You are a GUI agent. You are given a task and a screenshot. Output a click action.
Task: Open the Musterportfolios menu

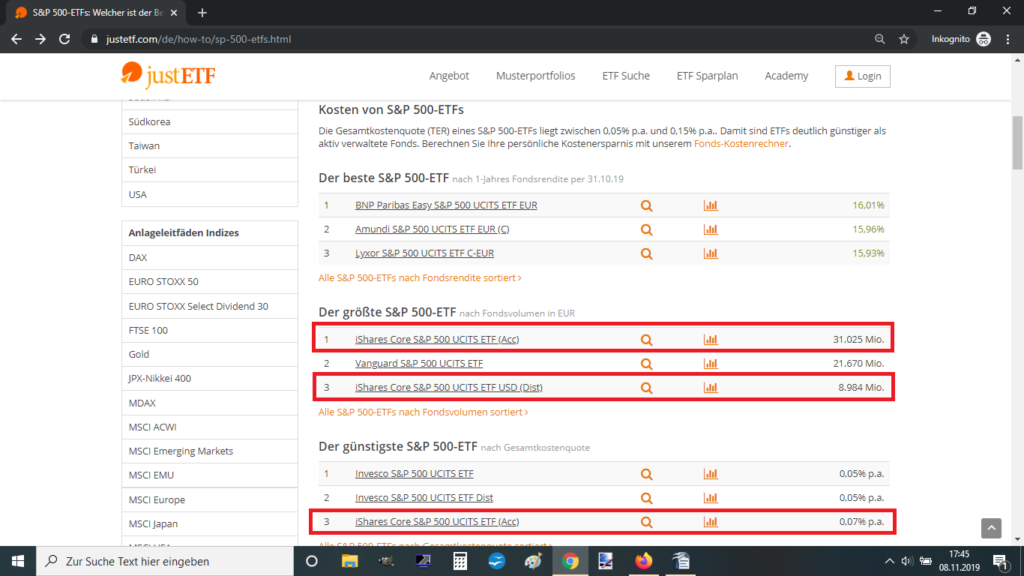(x=536, y=76)
